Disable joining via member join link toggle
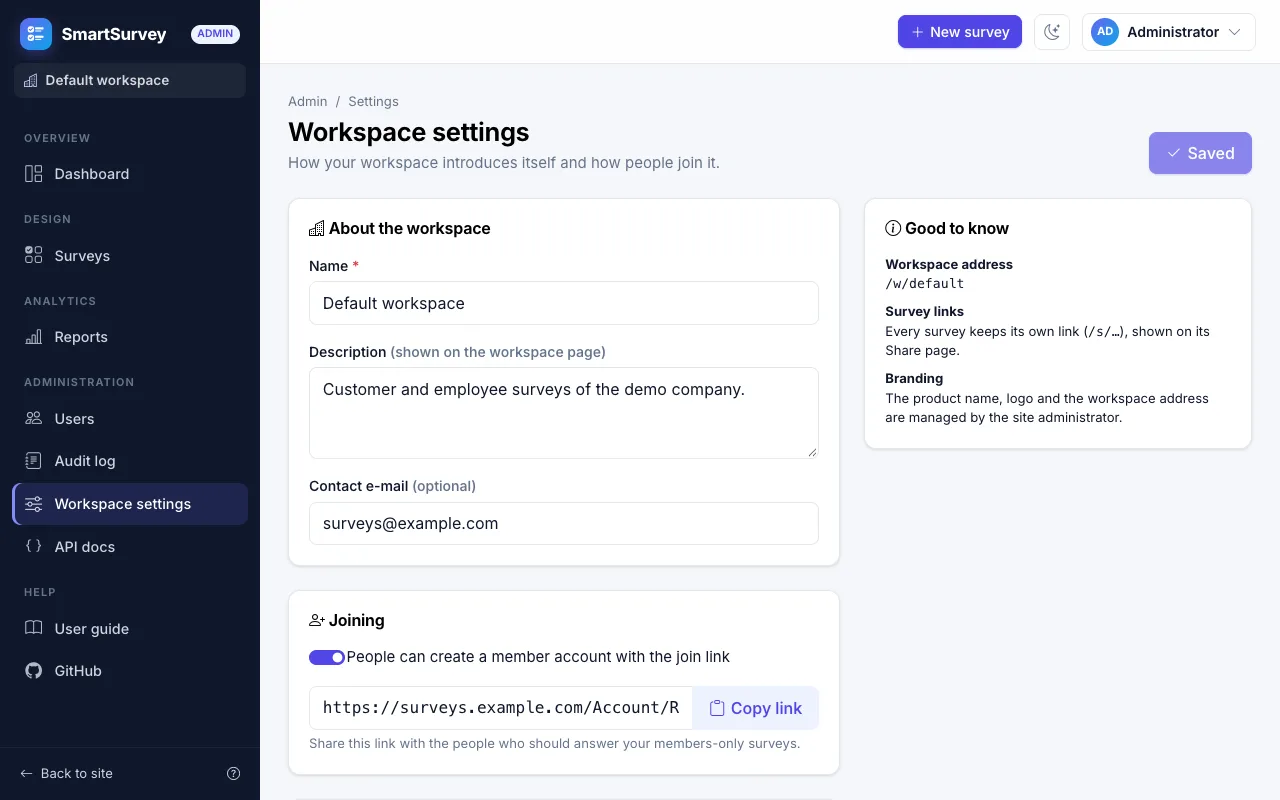The height and width of the screenshot is (800, 1280). click(327, 657)
